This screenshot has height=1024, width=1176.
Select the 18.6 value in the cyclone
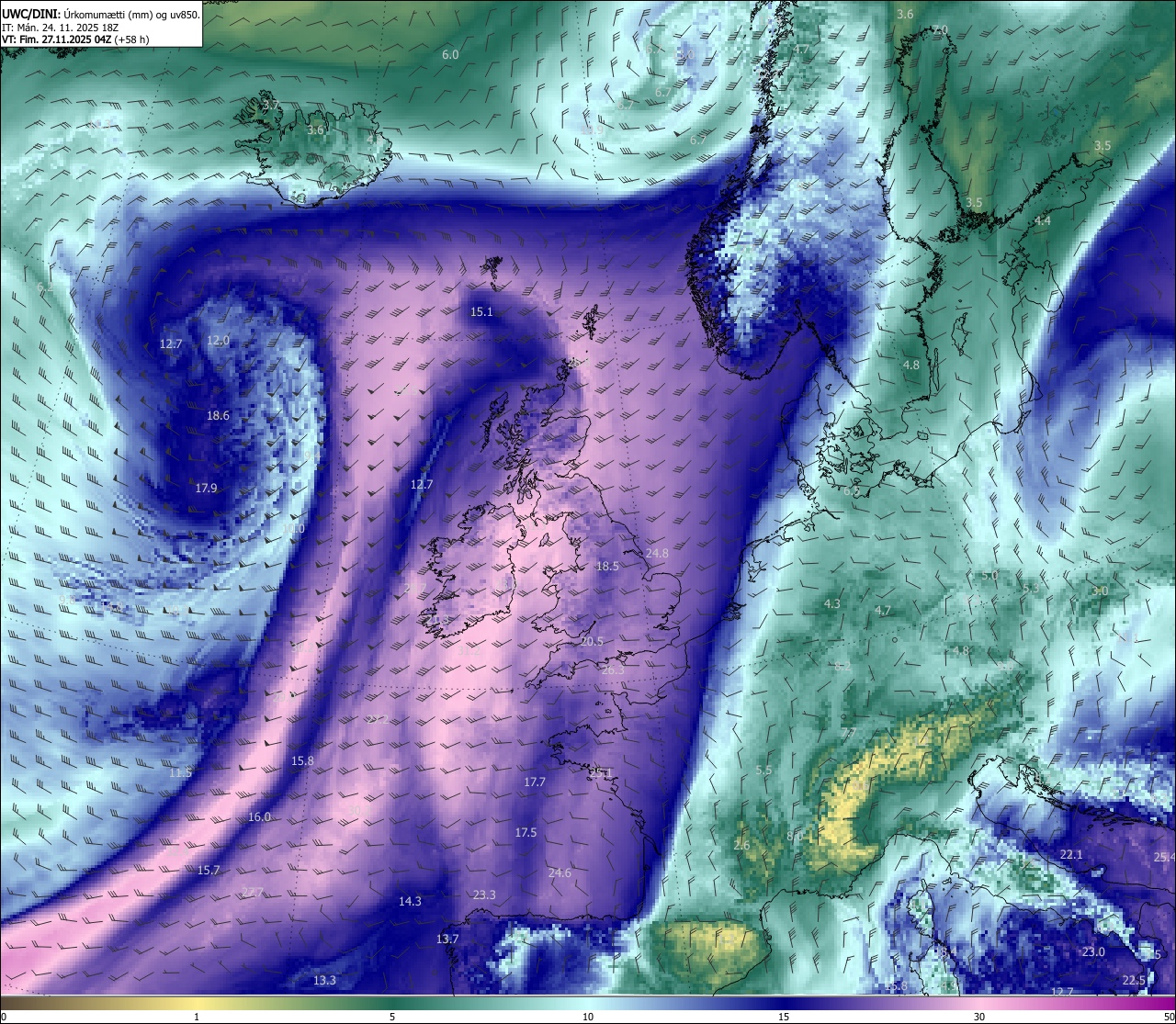[x=218, y=416]
